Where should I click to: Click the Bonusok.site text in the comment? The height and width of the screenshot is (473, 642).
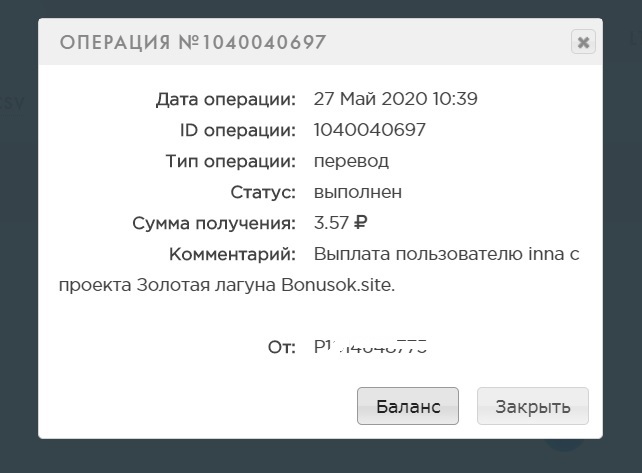tap(343, 285)
